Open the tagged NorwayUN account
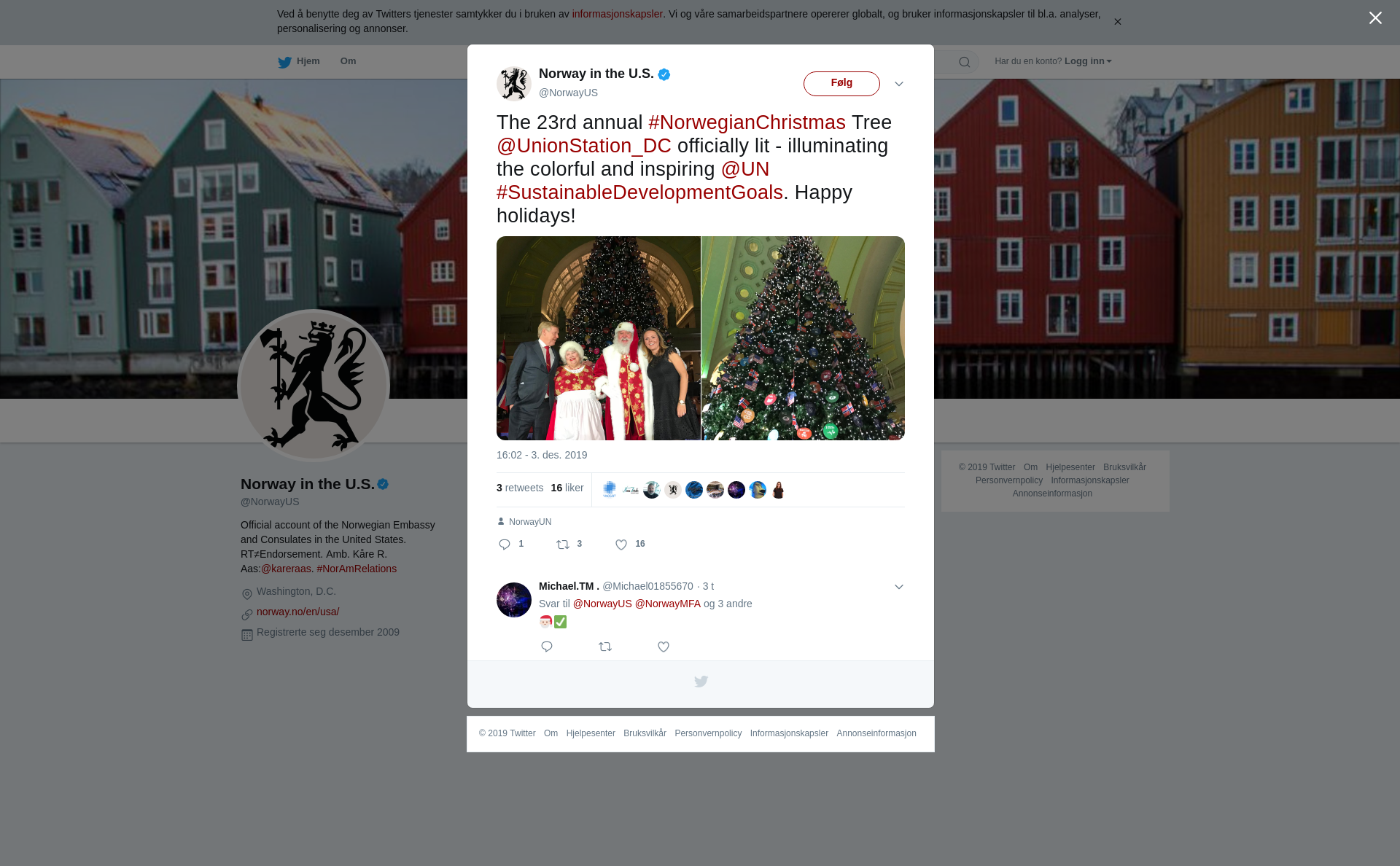Viewport: 1400px width, 866px height. 530,522
